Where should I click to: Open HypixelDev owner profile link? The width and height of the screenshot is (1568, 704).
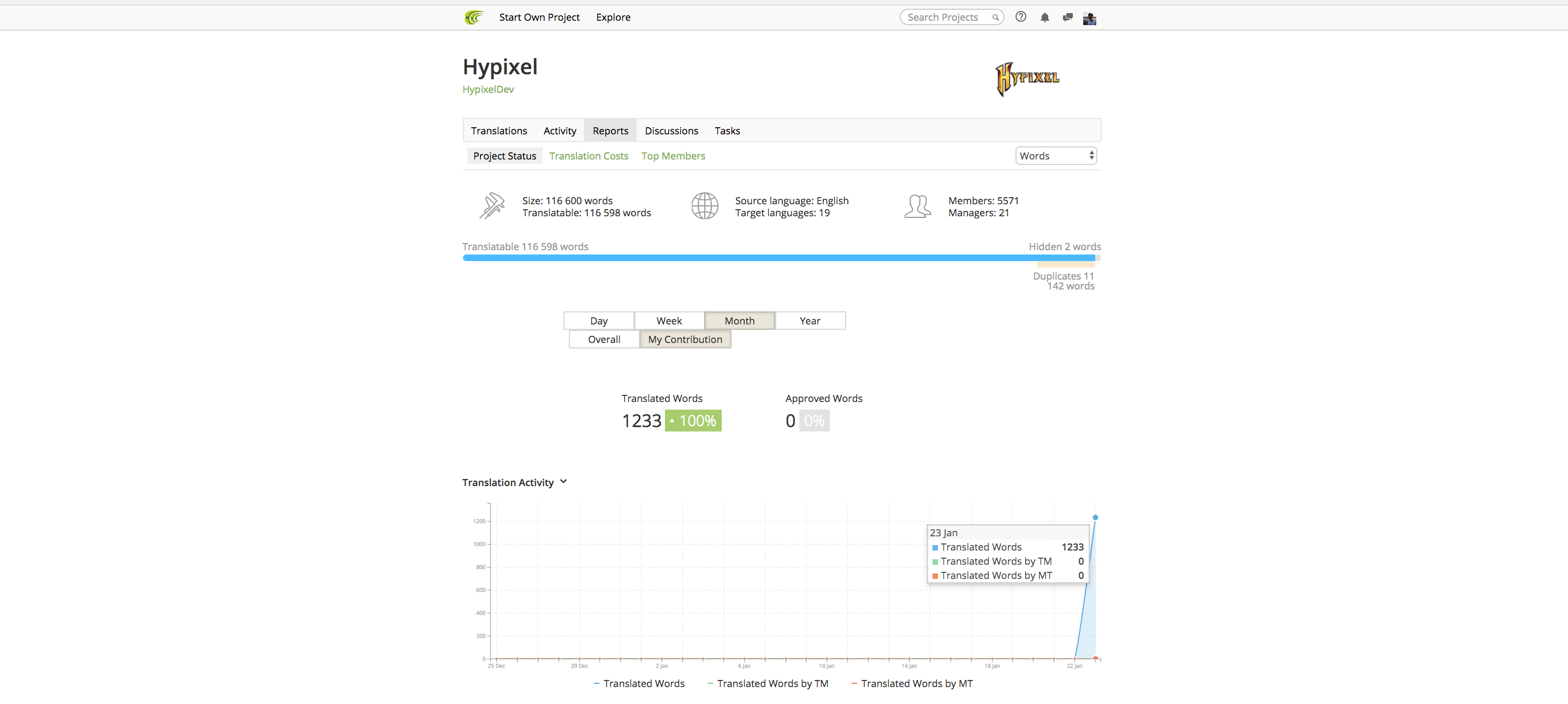tap(488, 90)
